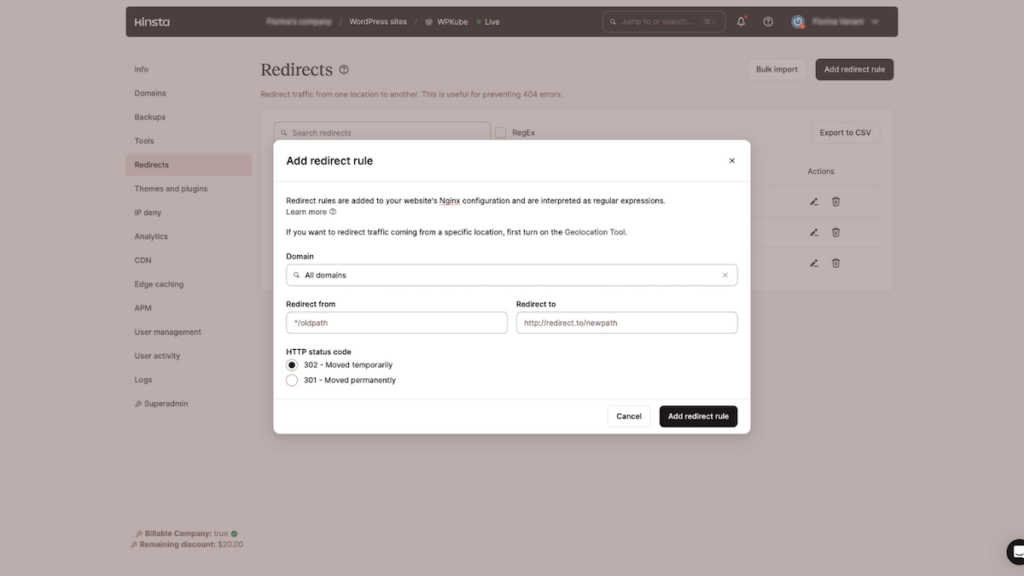Open the chat widget icon
1024x576 pixels.
click(x=1016, y=552)
